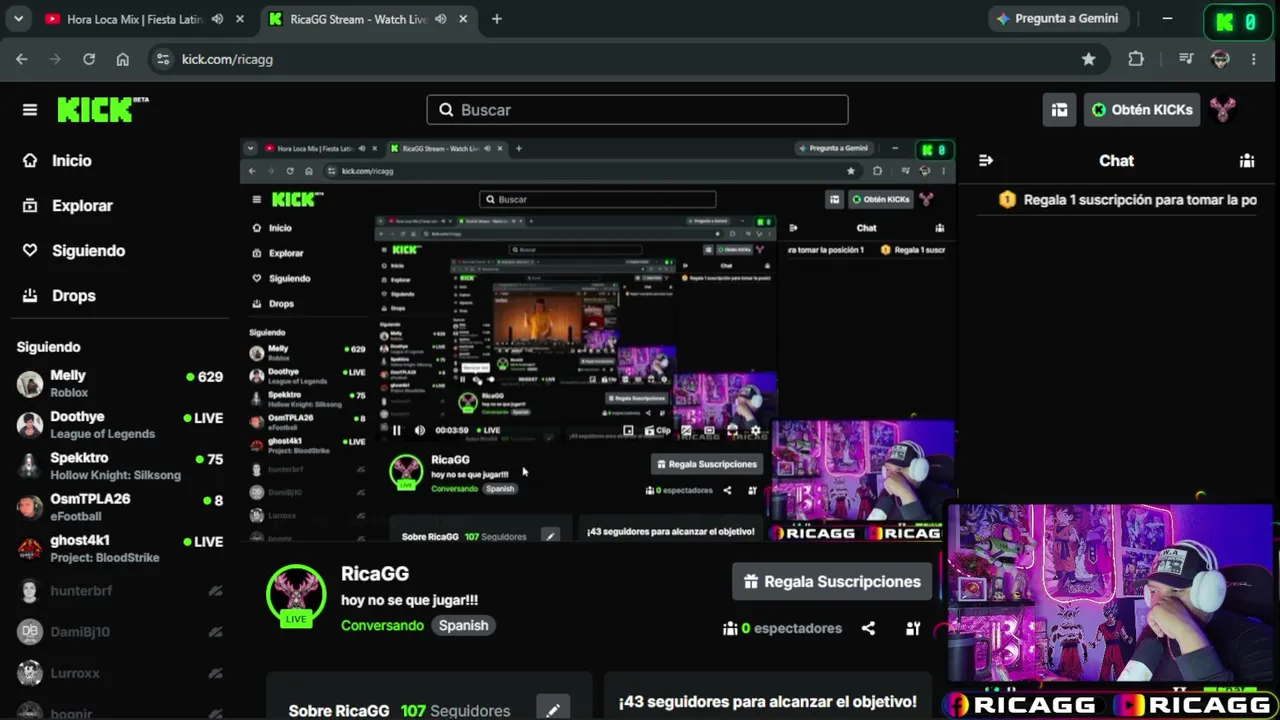Screen dimensions: 1280x720
Task: Click the Spanish language tag
Action: [x=463, y=625]
